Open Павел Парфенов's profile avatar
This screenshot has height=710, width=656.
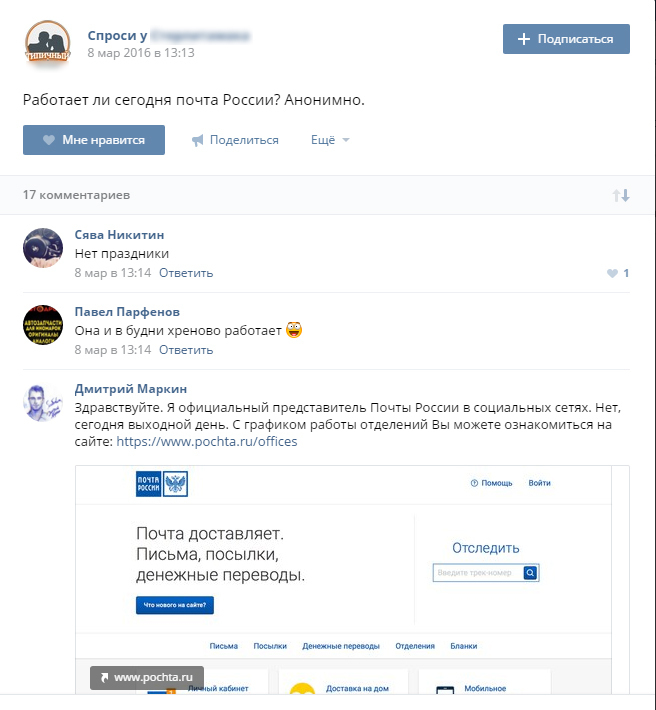[x=43, y=325]
